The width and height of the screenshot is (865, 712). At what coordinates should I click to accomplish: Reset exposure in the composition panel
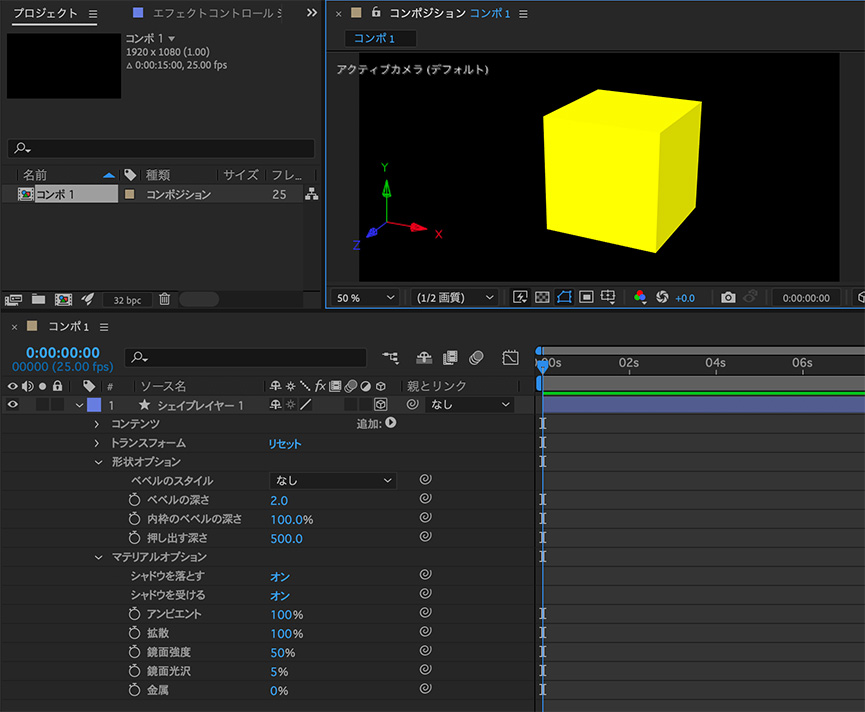[x=661, y=297]
